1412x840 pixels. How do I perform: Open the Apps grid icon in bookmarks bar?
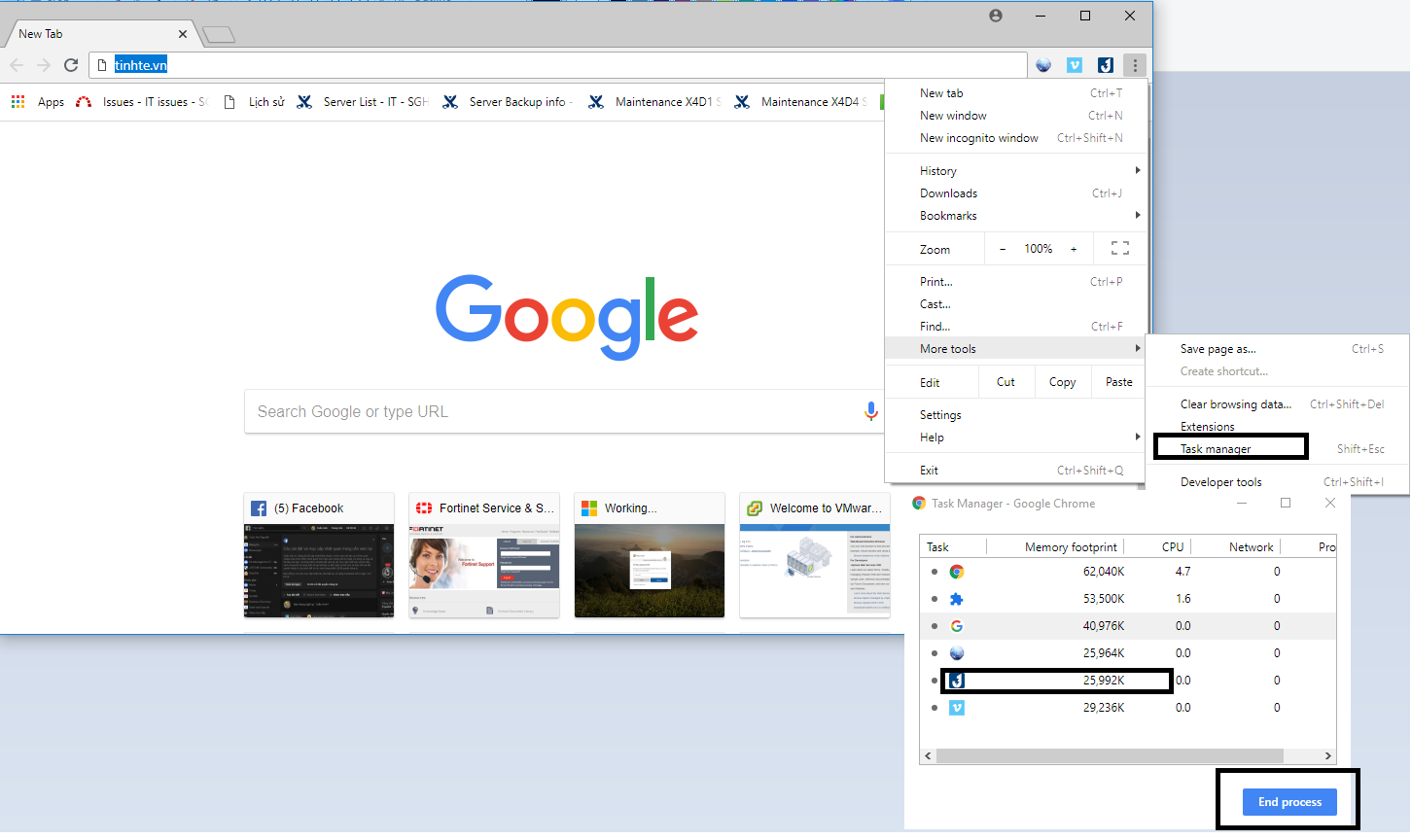tap(18, 101)
